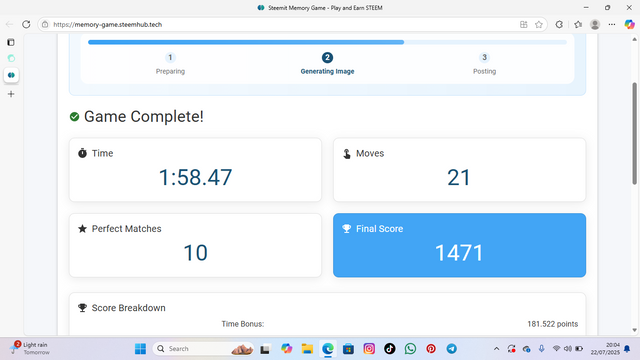Screen dimensions: 640x360
Task: Open a new tab with plus icon
Action: tap(11, 94)
